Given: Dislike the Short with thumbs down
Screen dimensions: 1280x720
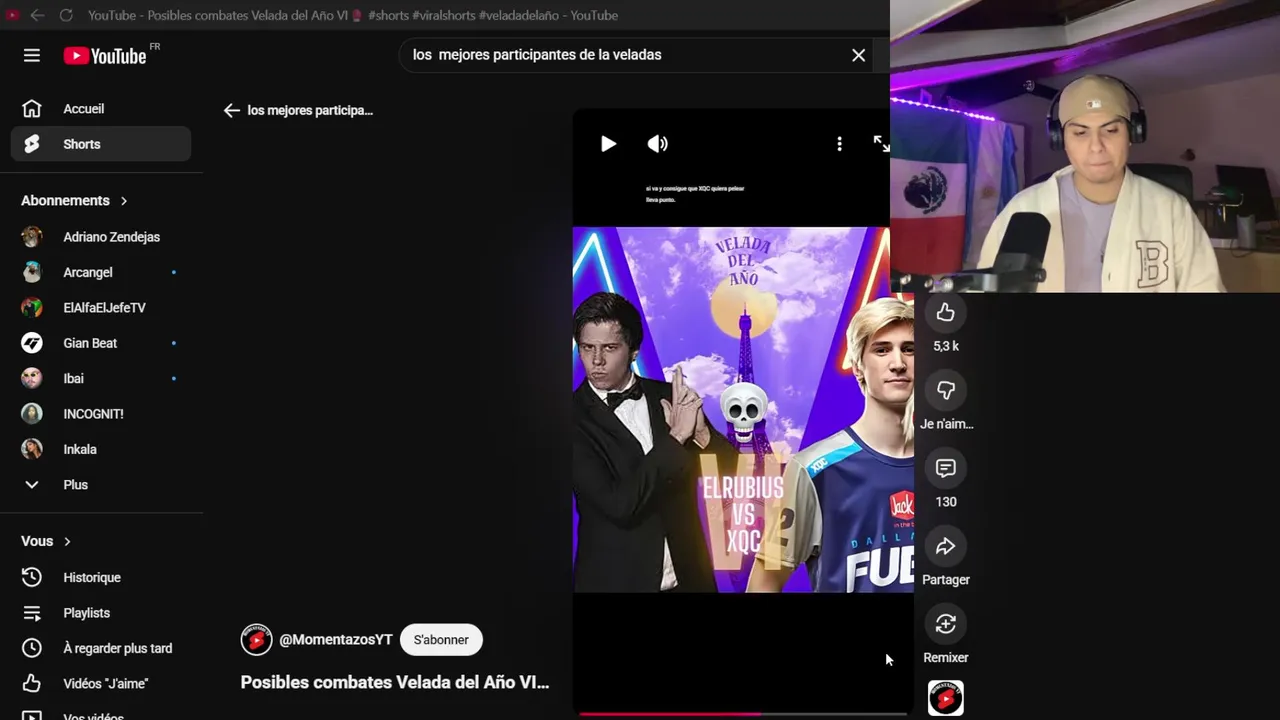Looking at the screenshot, I should pyautogui.click(x=946, y=391).
